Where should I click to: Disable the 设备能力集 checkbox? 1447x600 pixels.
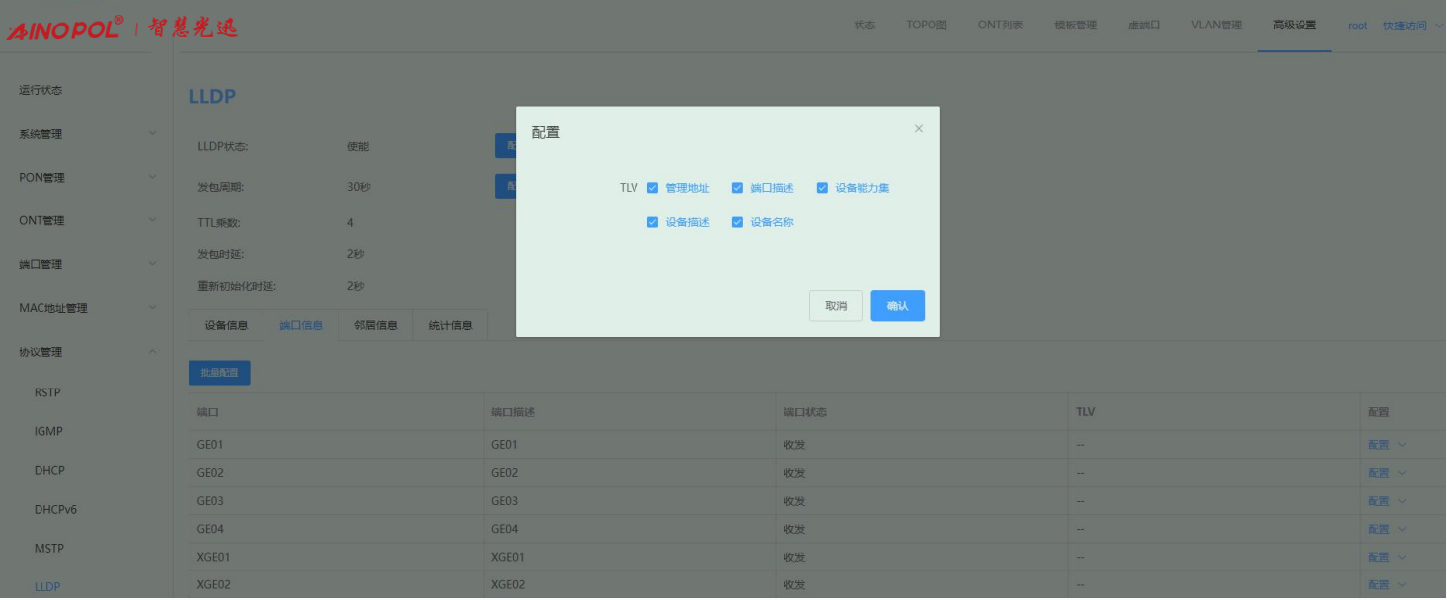pos(823,188)
